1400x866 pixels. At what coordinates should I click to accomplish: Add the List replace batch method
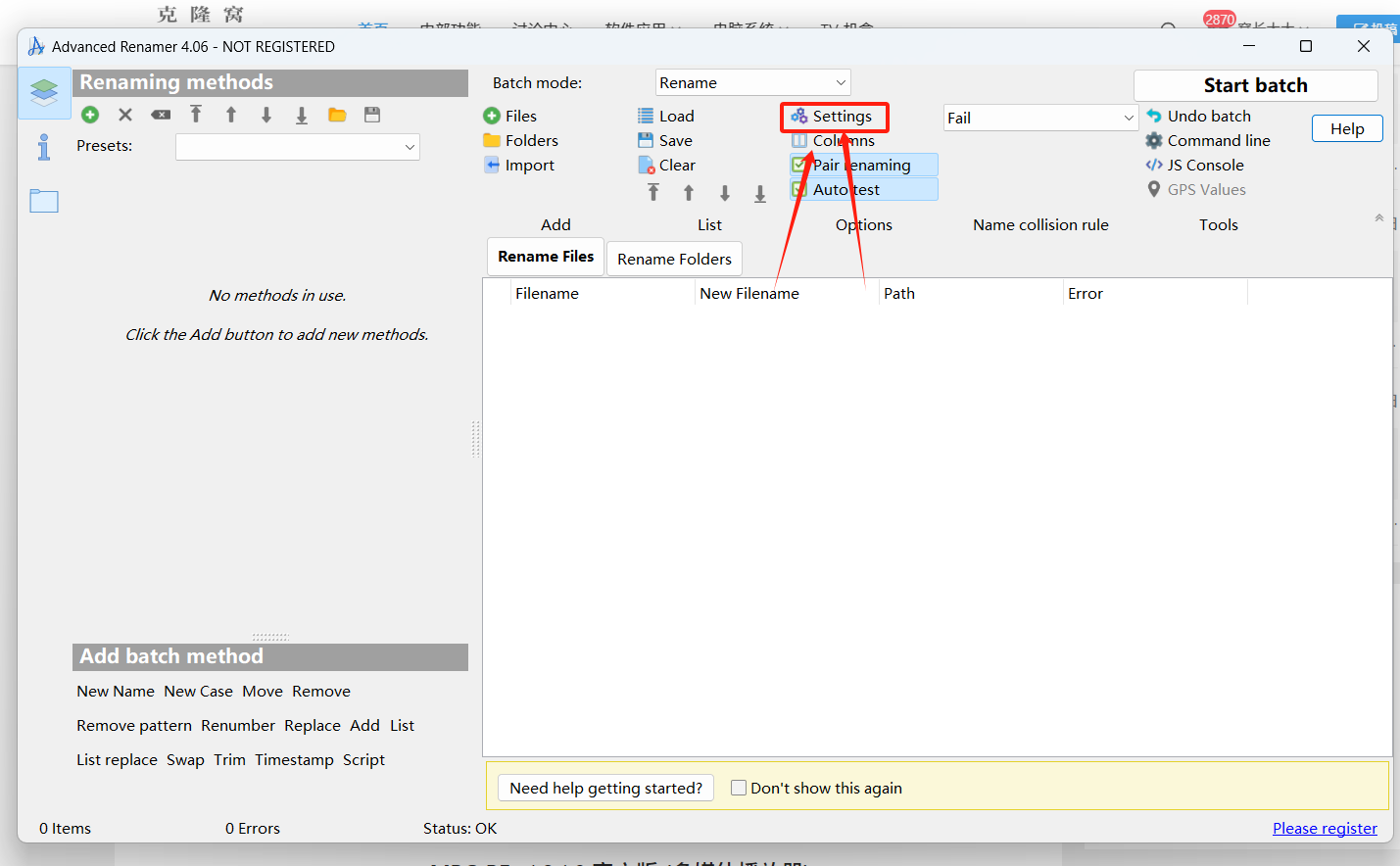(x=117, y=759)
